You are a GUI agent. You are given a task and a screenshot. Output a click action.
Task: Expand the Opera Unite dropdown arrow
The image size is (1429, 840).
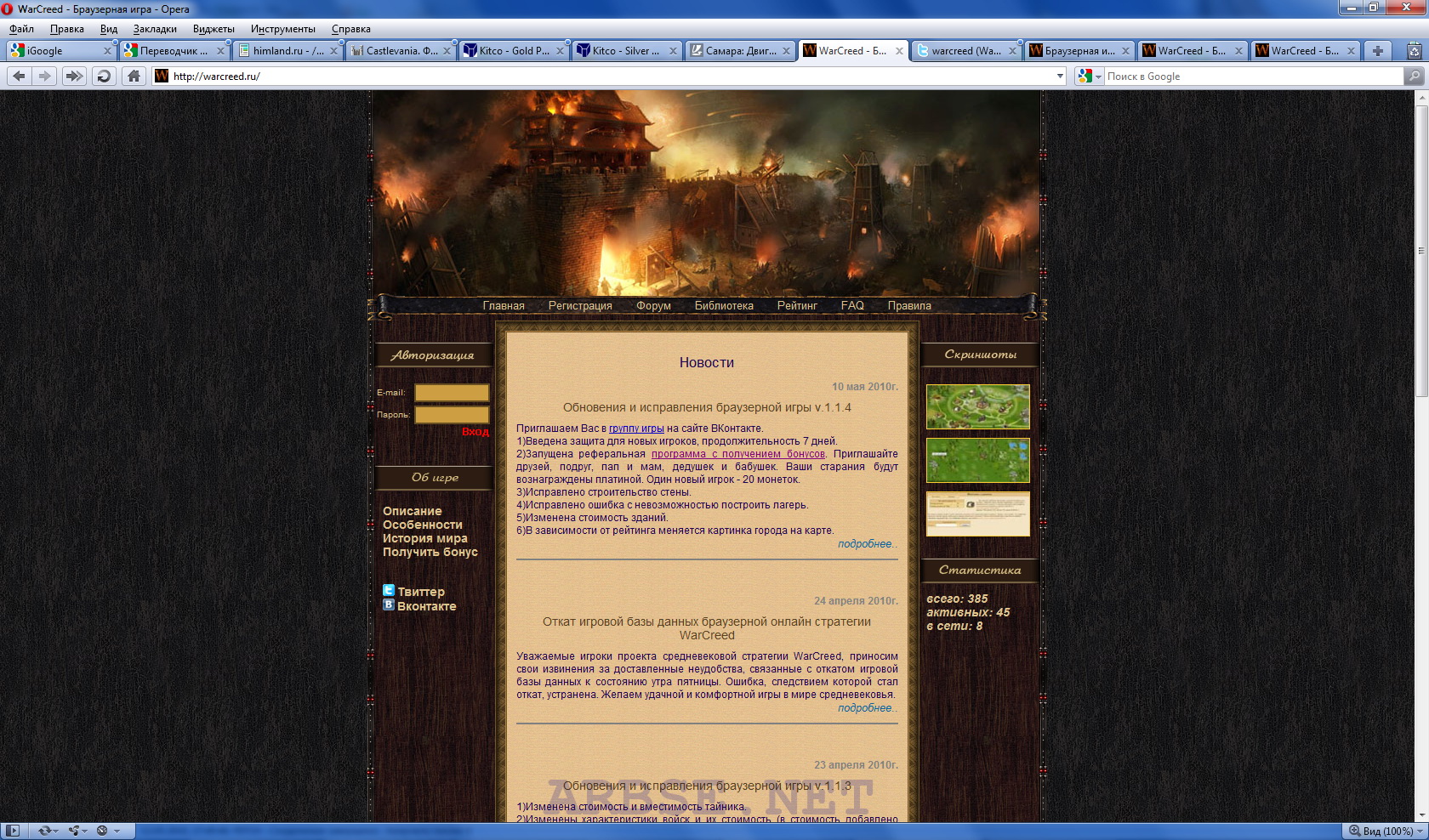coord(85,831)
